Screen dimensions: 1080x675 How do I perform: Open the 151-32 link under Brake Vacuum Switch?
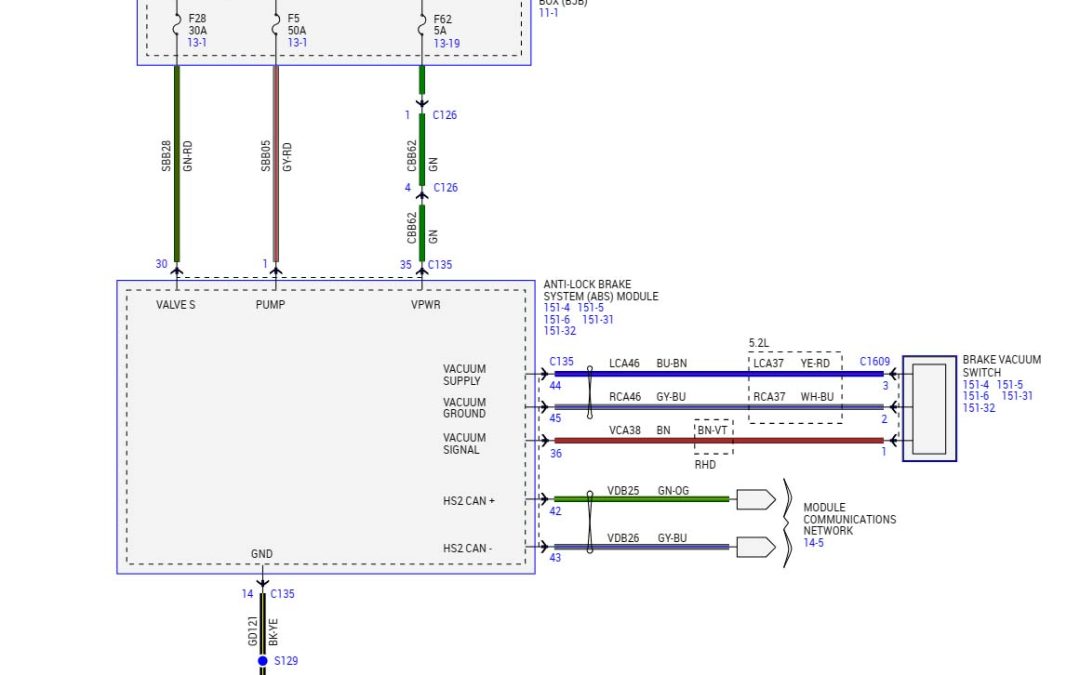[979, 408]
